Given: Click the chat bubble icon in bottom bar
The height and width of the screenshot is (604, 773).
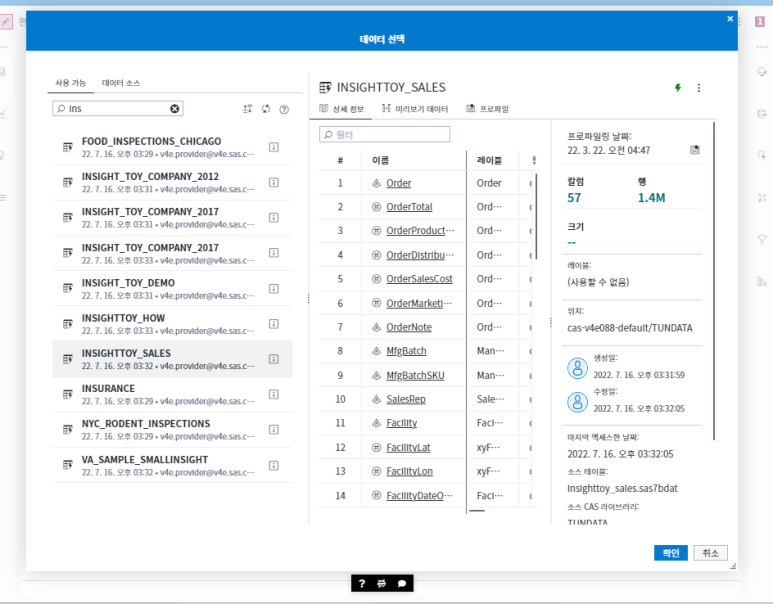Looking at the screenshot, I should point(402,583).
